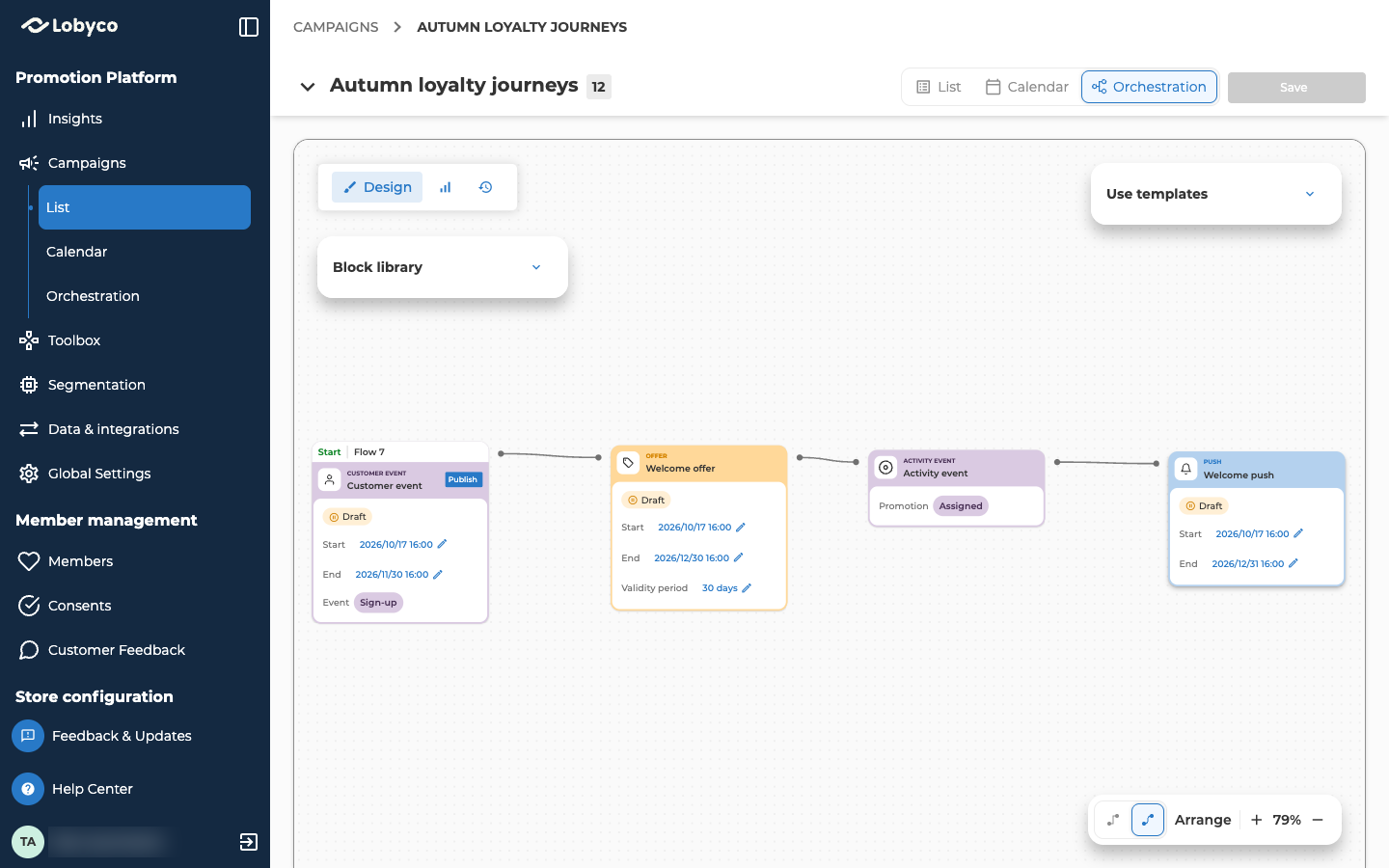Screen dimensions: 1389x868
Task: Click the Welcome offer tag icon
Action: coord(628,463)
